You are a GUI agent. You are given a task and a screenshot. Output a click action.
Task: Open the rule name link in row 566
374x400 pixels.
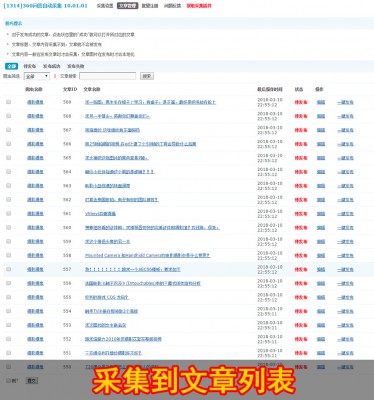(x=35, y=144)
